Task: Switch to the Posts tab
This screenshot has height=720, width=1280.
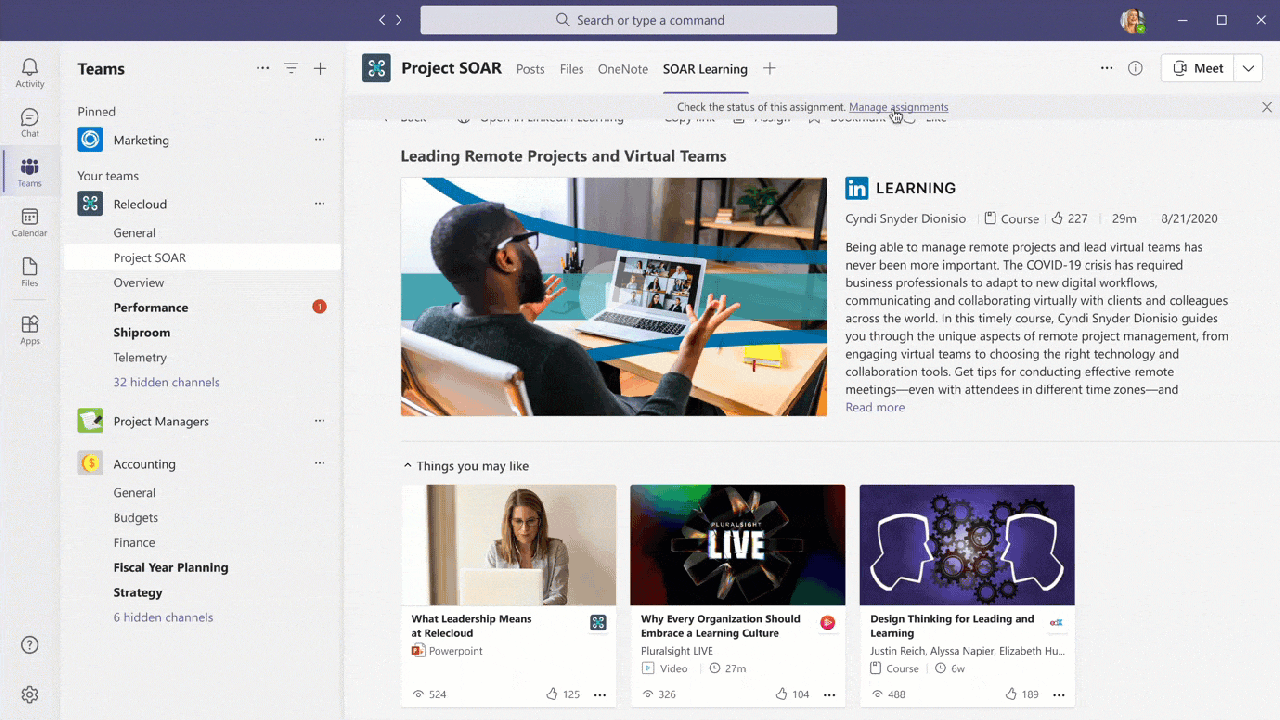Action: [x=530, y=69]
